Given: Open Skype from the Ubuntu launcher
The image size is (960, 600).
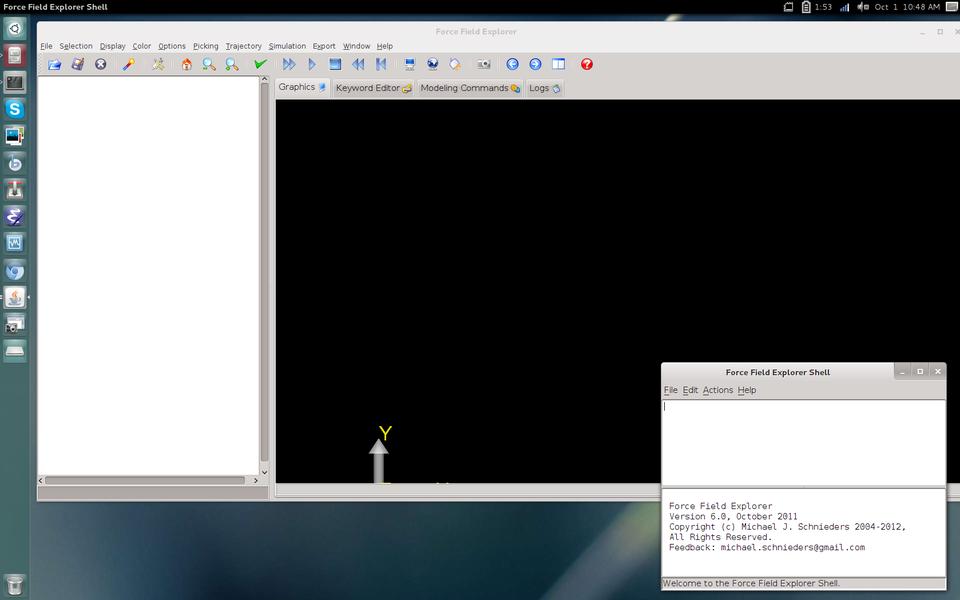Looking at the screenshot, I should tap(15, 109).
